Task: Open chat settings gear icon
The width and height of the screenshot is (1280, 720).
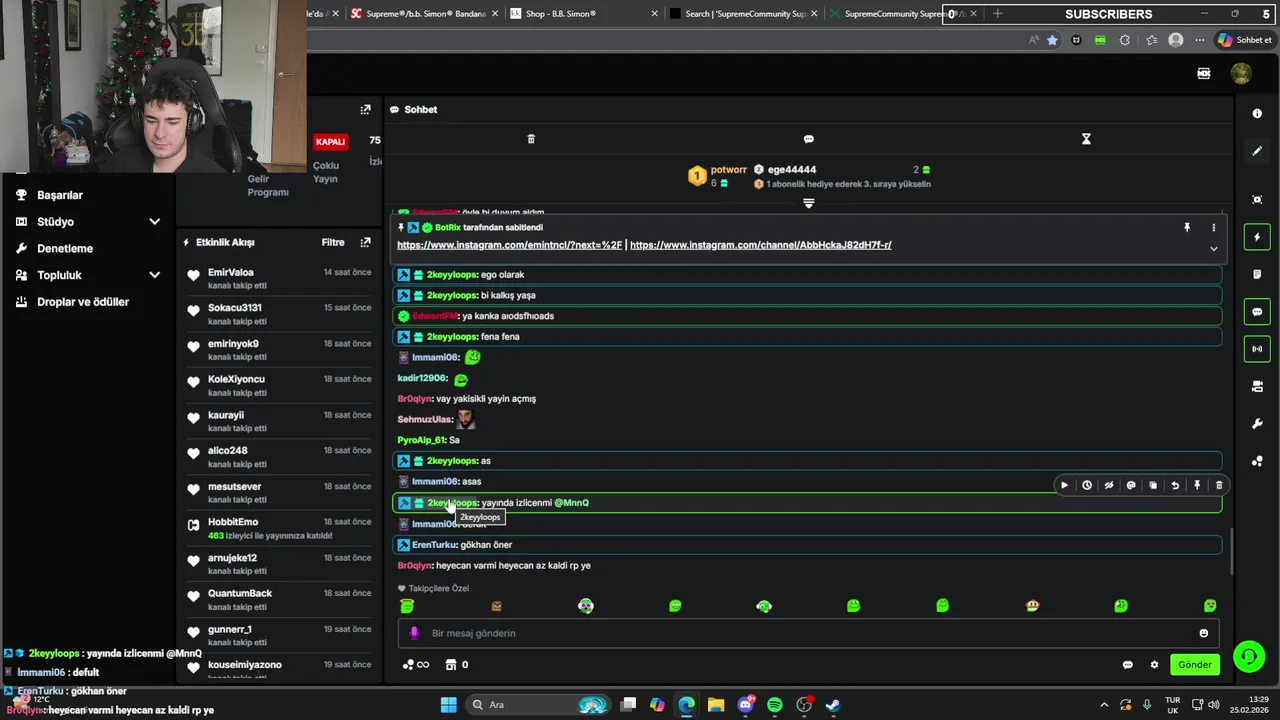Action: coord(1154,665)
